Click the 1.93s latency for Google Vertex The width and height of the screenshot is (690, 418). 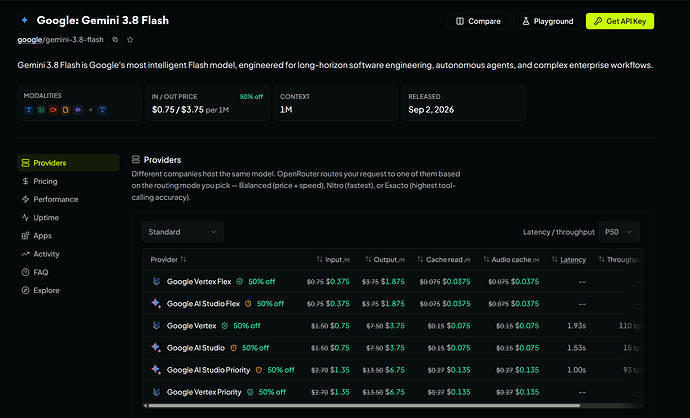tap(576, 326)
